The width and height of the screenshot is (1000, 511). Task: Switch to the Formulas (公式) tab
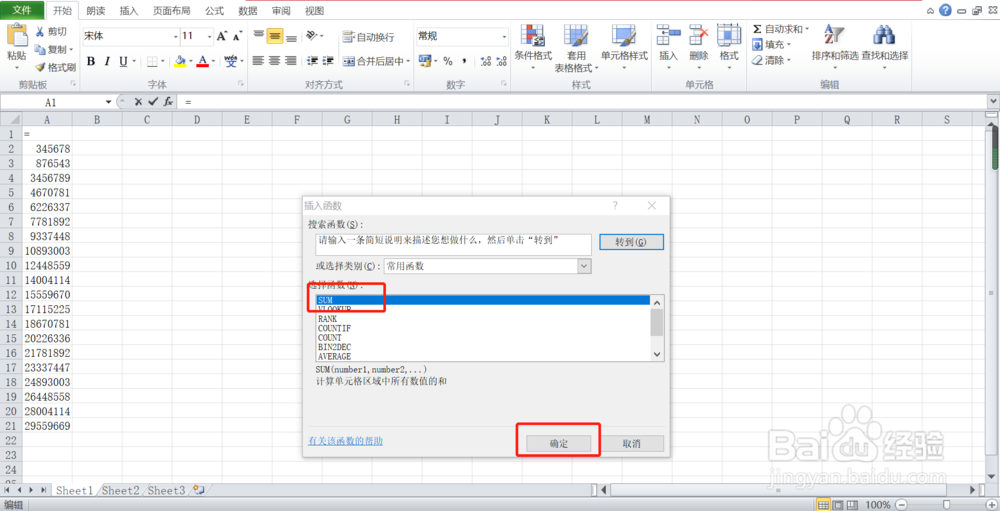(214, 11)
